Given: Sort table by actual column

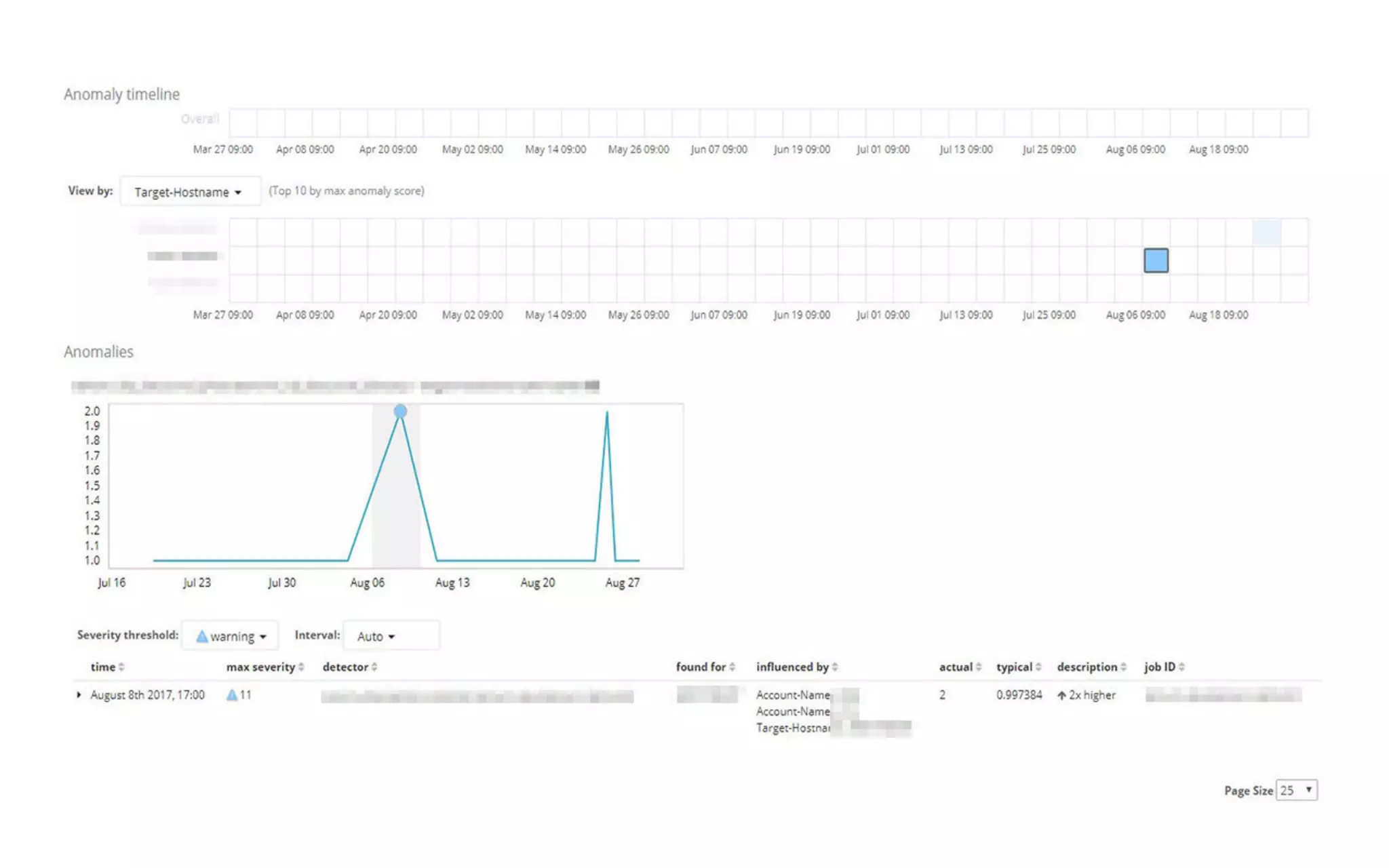Looking at the screenshot, I should (x=960, y=667).
